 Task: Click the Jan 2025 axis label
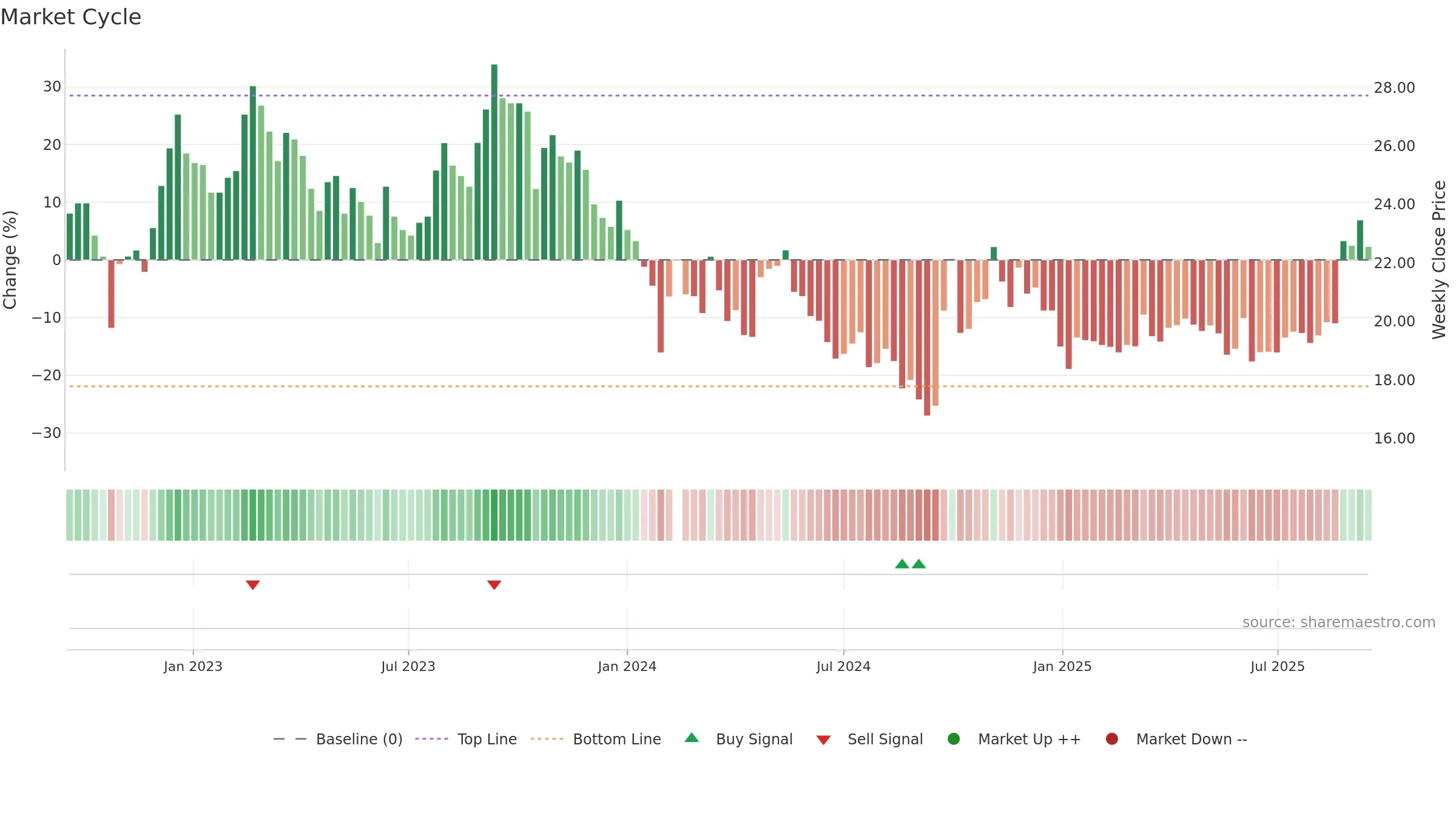coord(1062,666)
